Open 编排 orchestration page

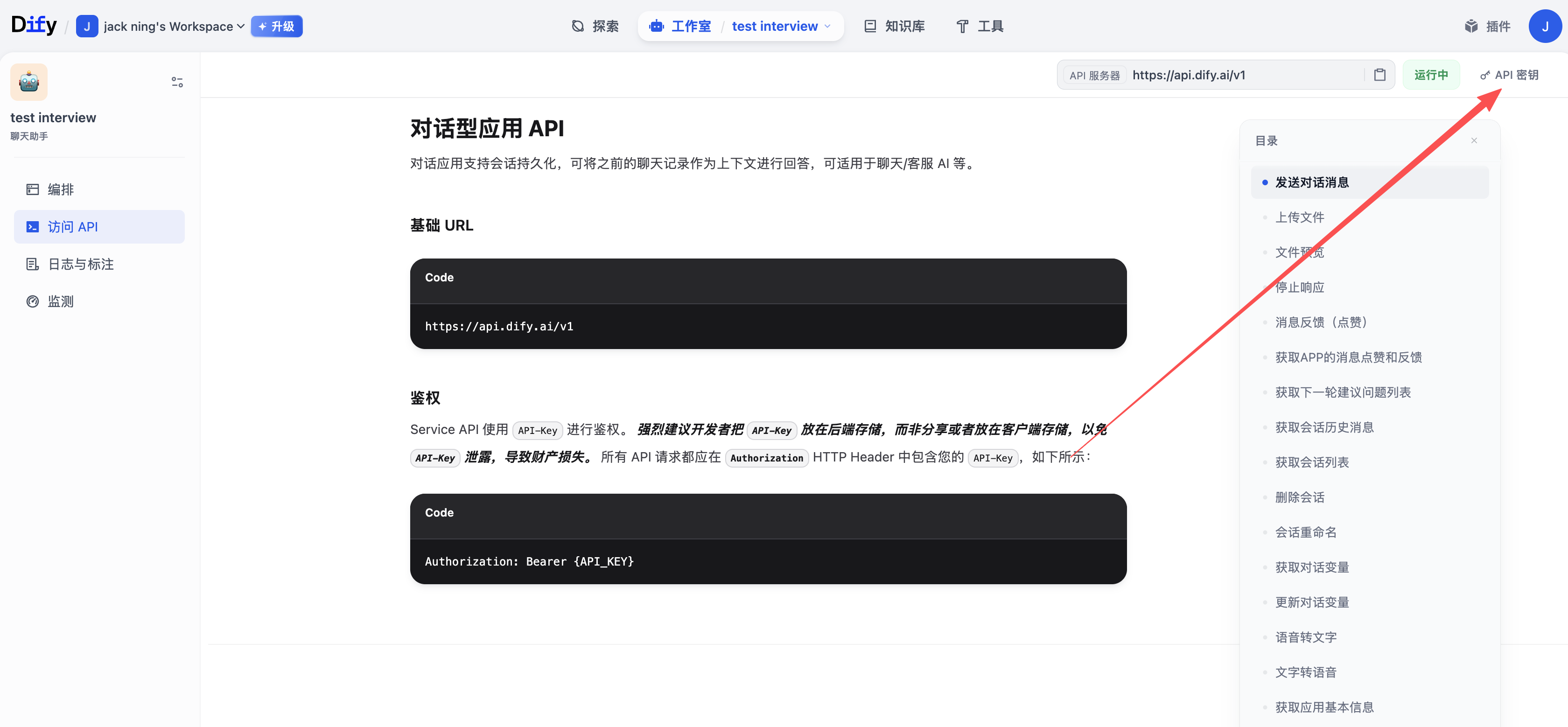pyautogui.click(x=61, y=189)
